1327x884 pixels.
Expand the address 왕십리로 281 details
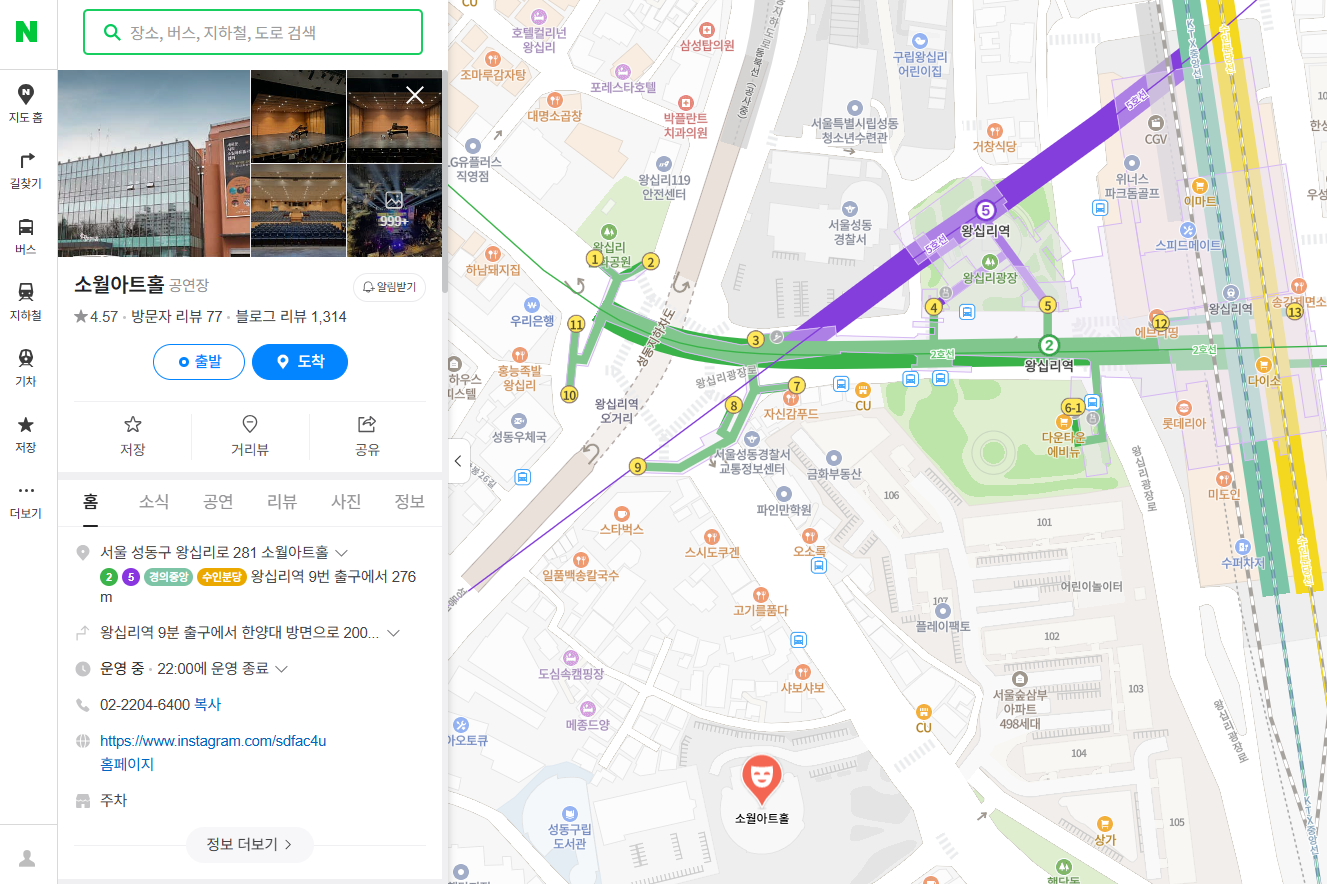tap(341, 552)
